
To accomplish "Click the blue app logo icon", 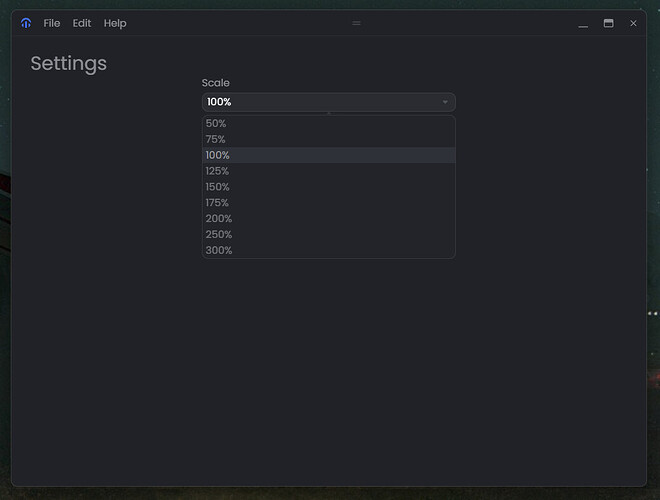I will click(x=26, y=23).
